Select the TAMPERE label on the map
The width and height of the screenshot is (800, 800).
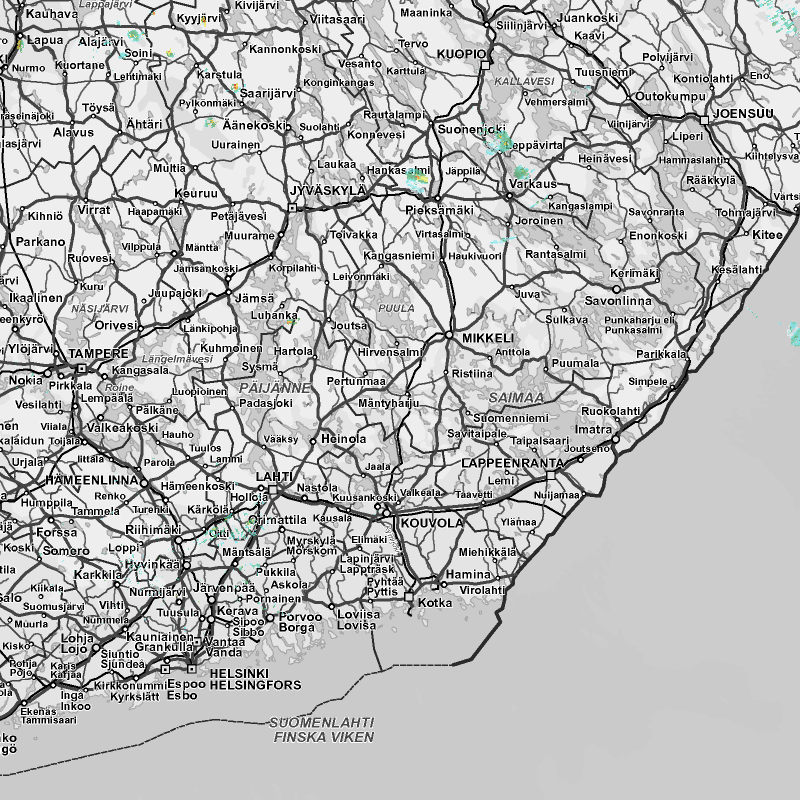coord(98,354)
